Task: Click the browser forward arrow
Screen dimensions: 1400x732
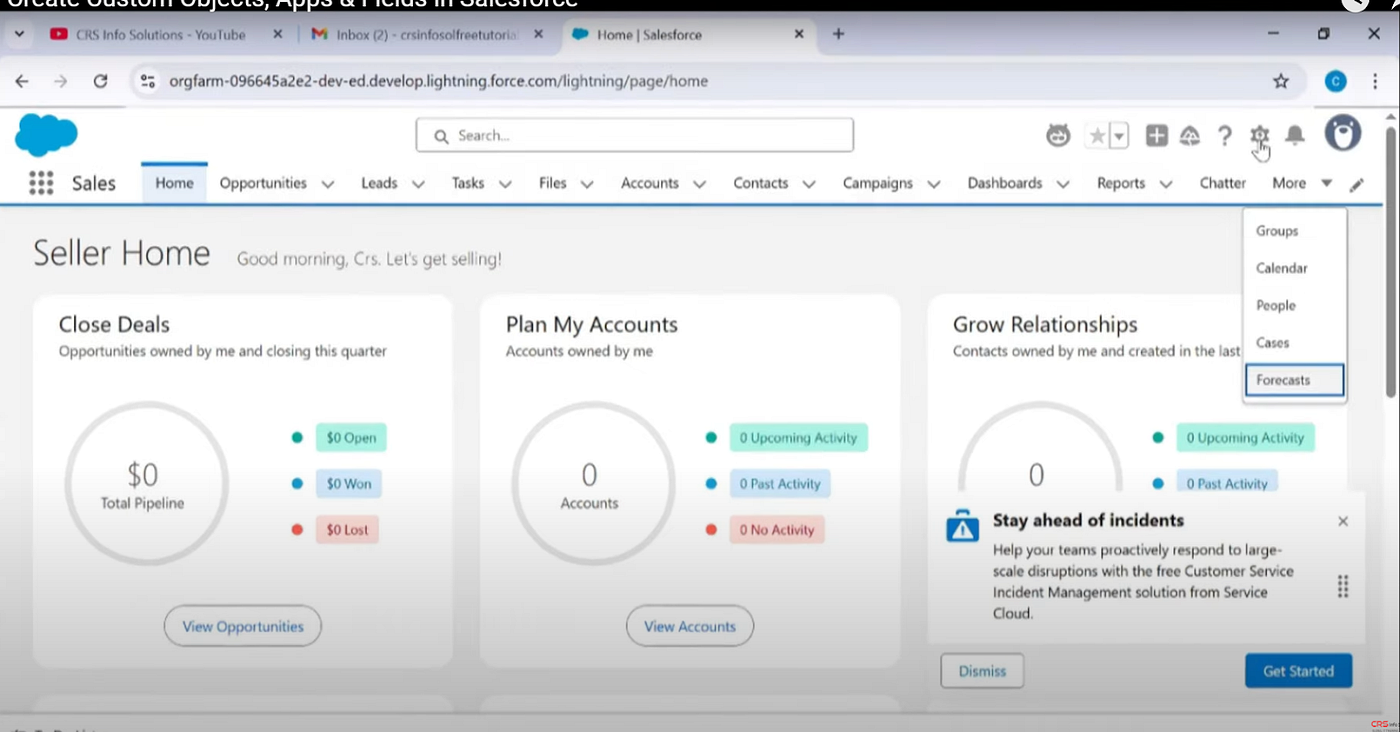Action: [x=61, y=81]
